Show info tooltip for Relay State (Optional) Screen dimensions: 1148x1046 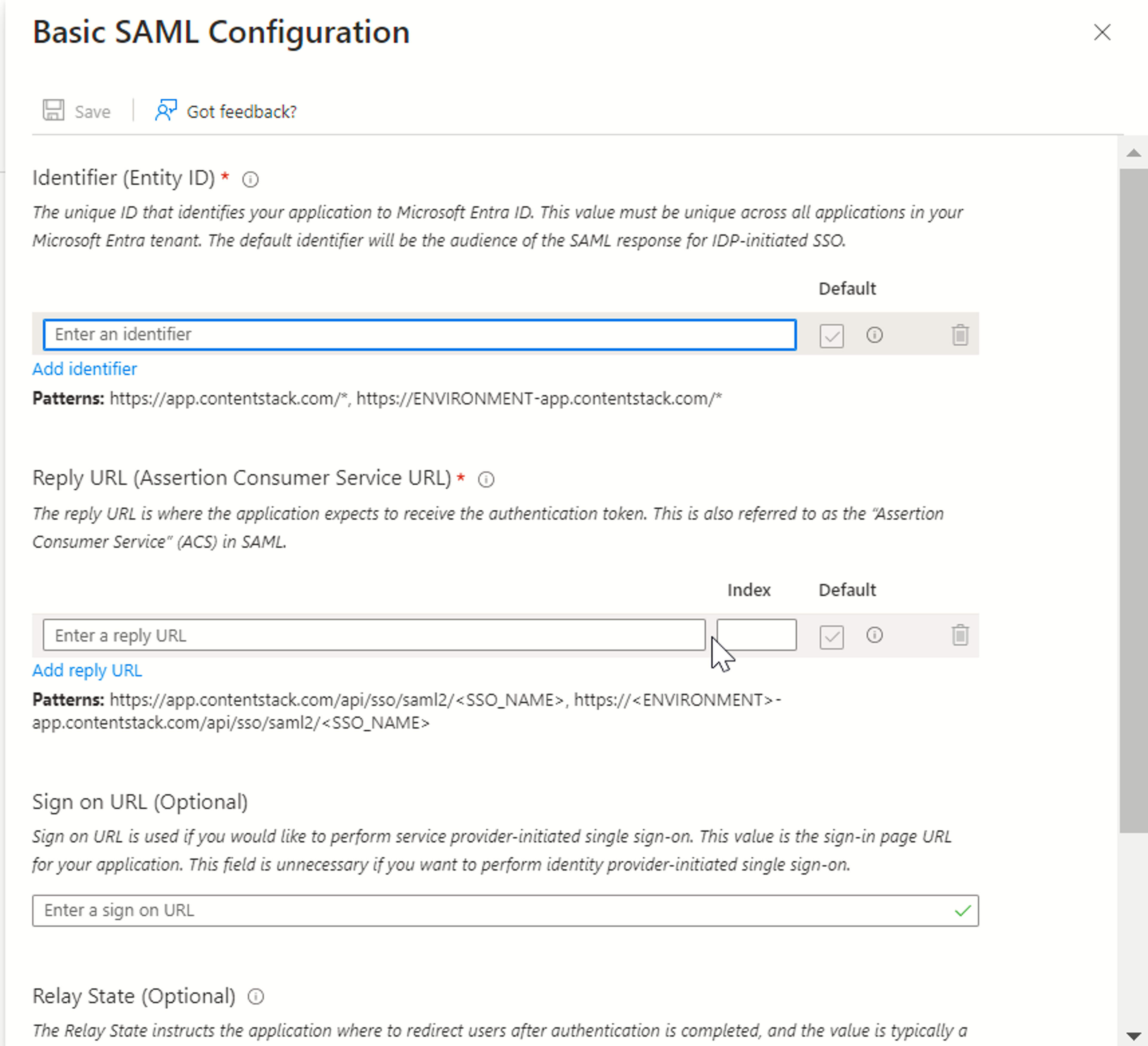(x=256, y=996)
